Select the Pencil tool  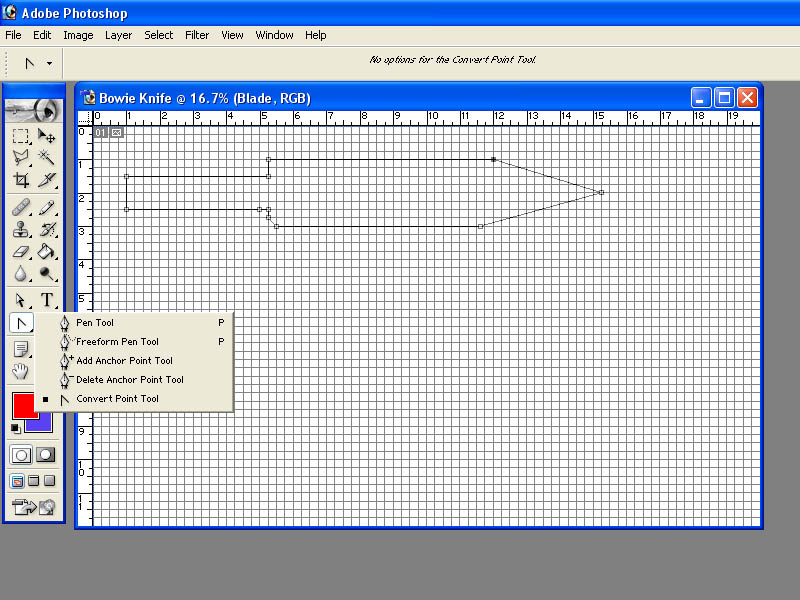pyautogui.click(x=46, y=208)
